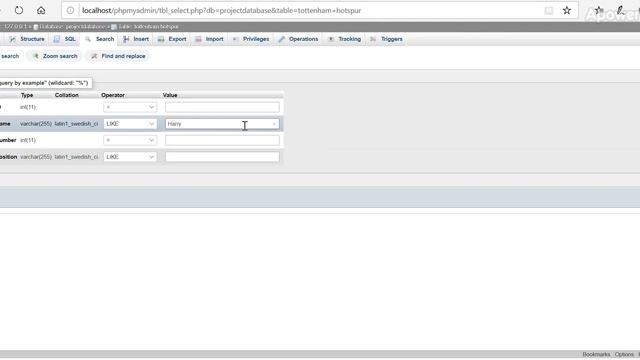Image resolution: width=640 pixels, height=360 pixels.
Task: Switch to Zoom search sub-tab
Action: [55, 56]
